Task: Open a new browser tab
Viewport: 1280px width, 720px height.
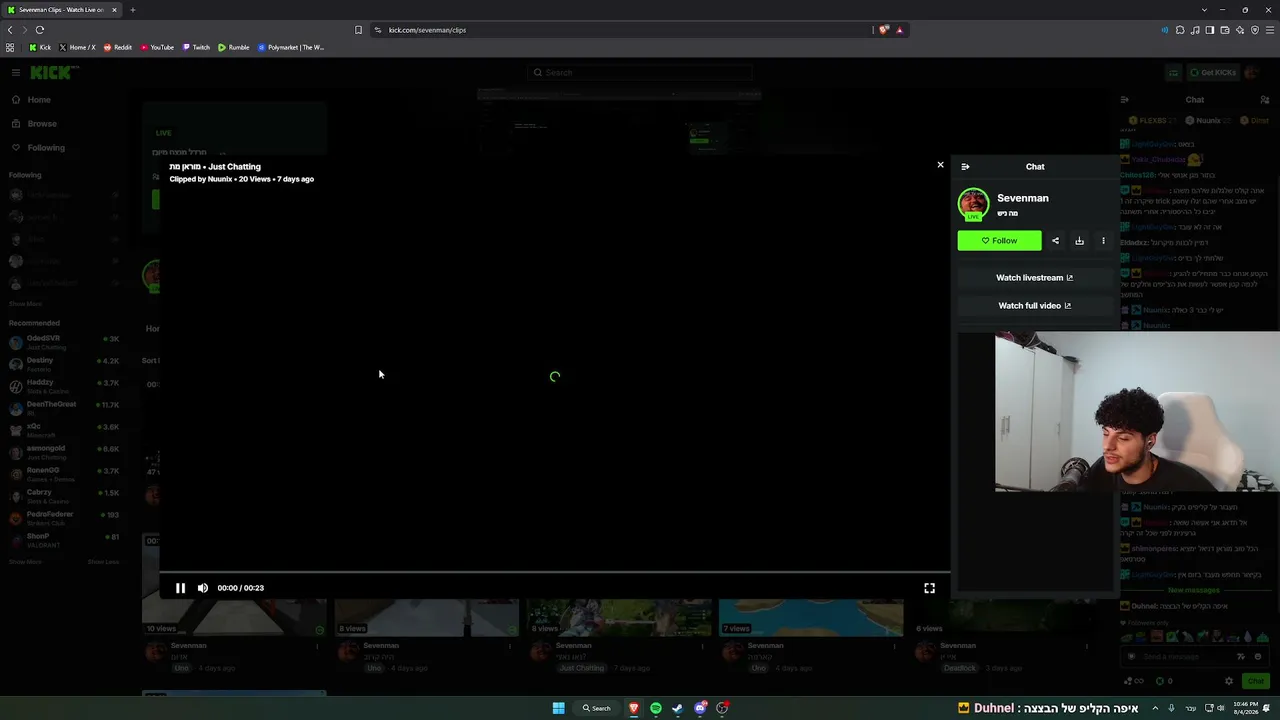Action: (132, 10)
